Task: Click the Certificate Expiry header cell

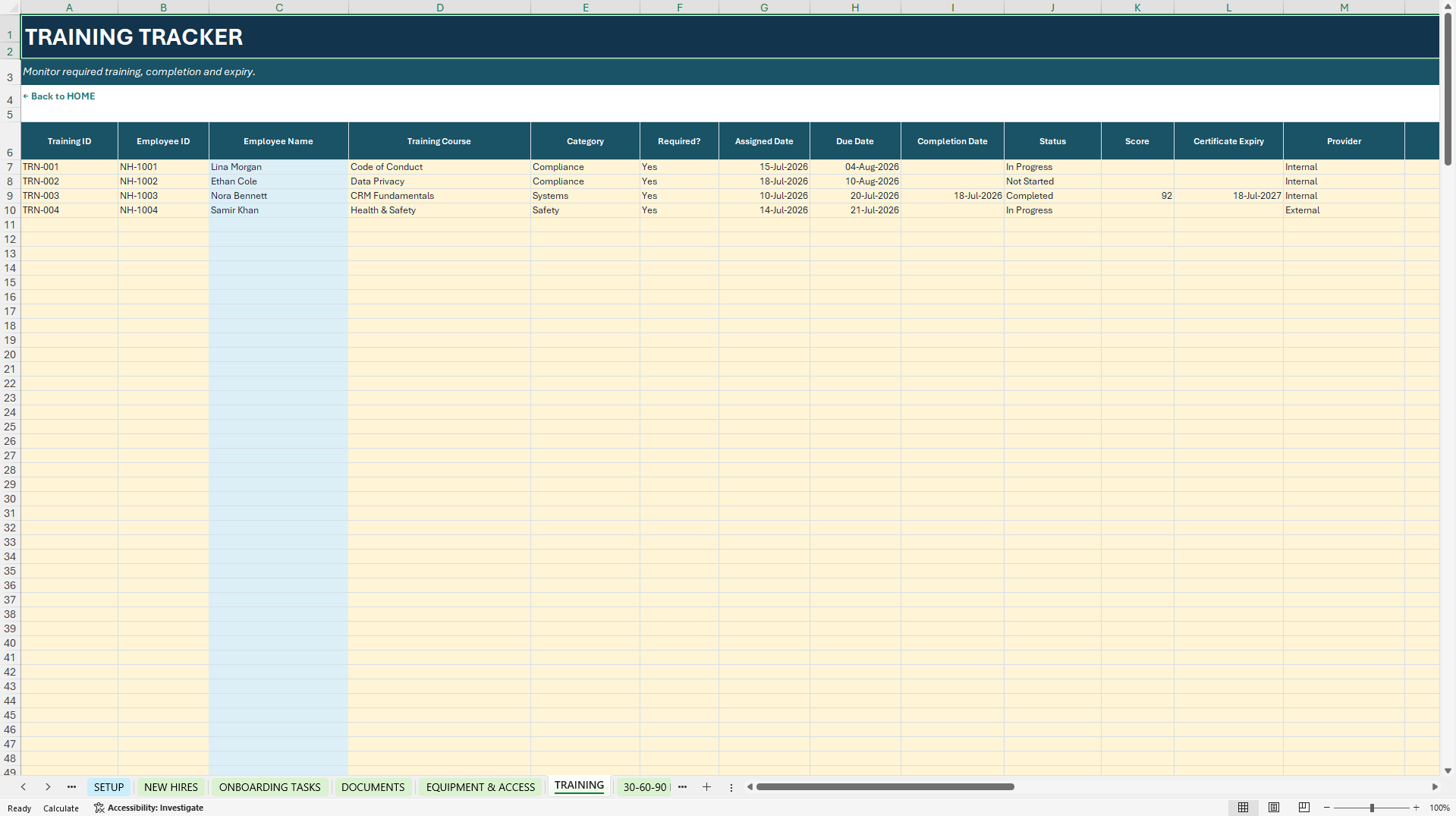Action: tap(1228, 141)
